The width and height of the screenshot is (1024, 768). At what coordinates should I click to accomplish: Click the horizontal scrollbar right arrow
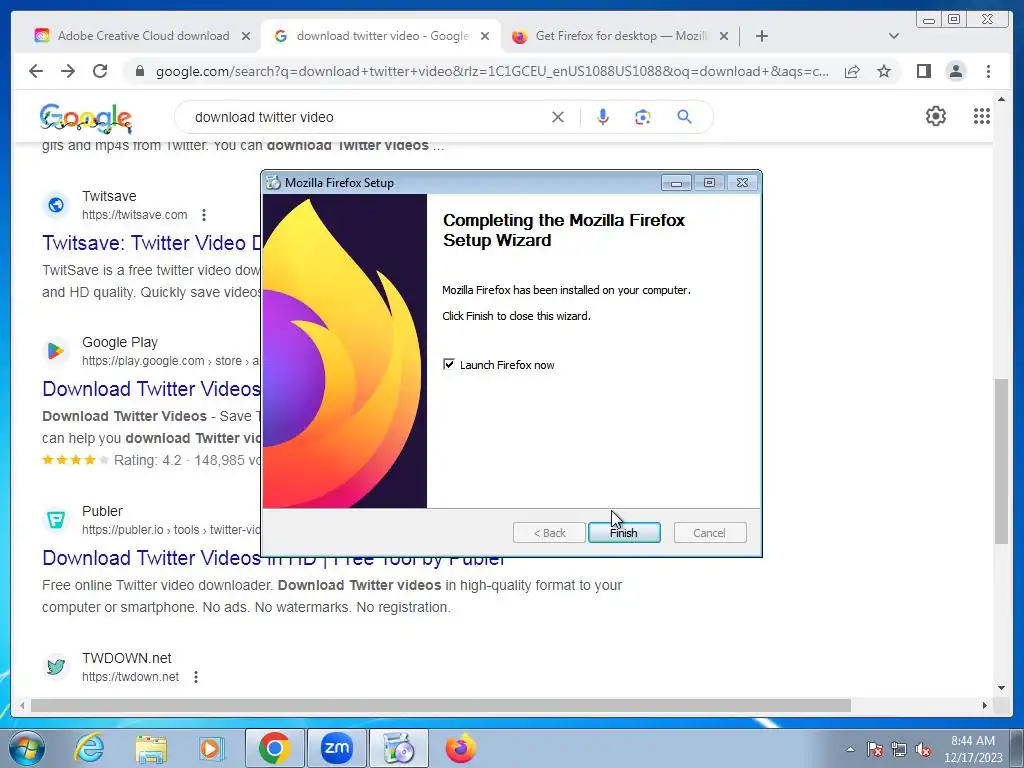[985, 705]
